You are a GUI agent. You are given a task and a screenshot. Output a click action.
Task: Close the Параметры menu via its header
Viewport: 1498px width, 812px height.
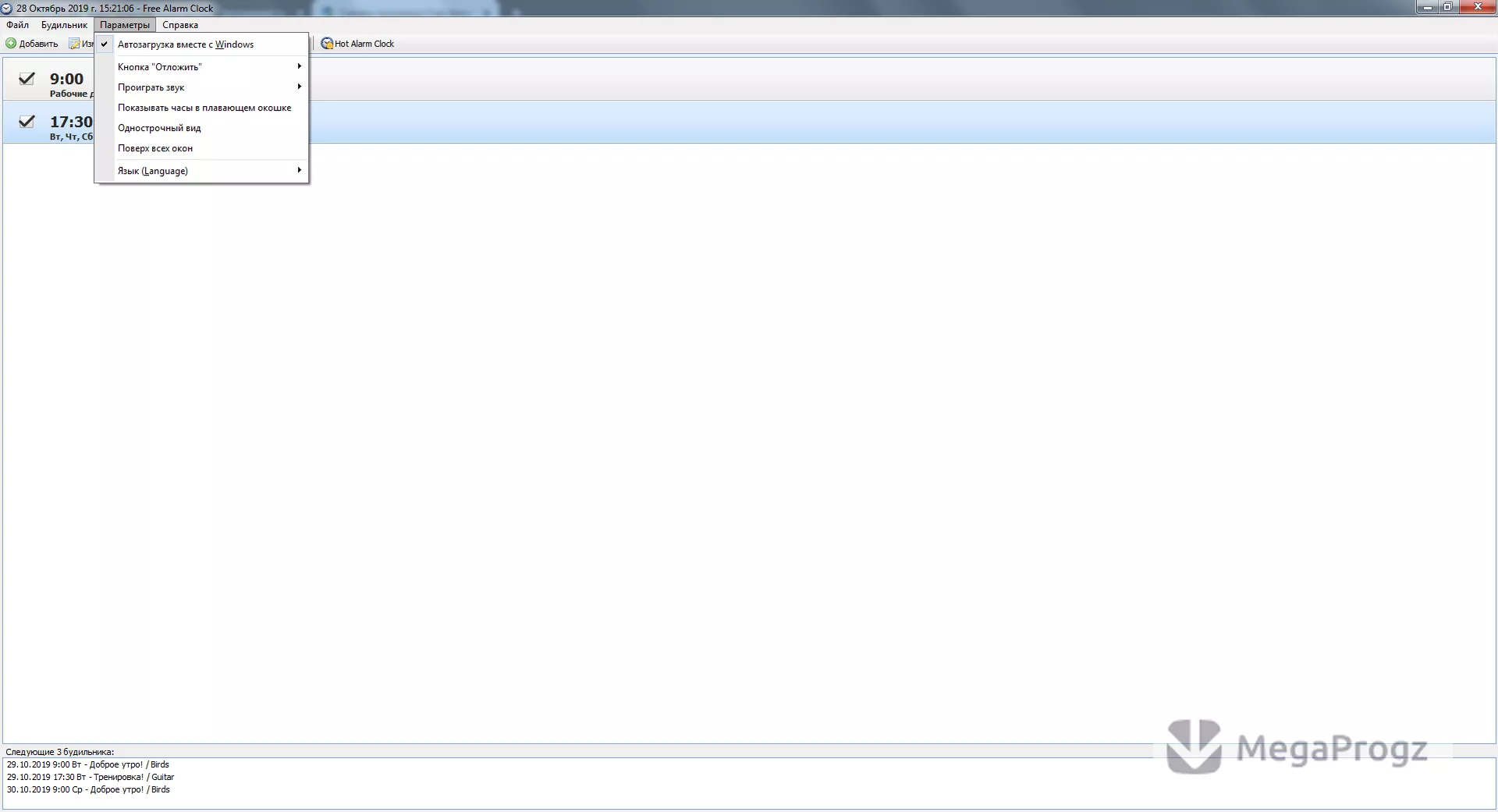(x=125, y=25)
